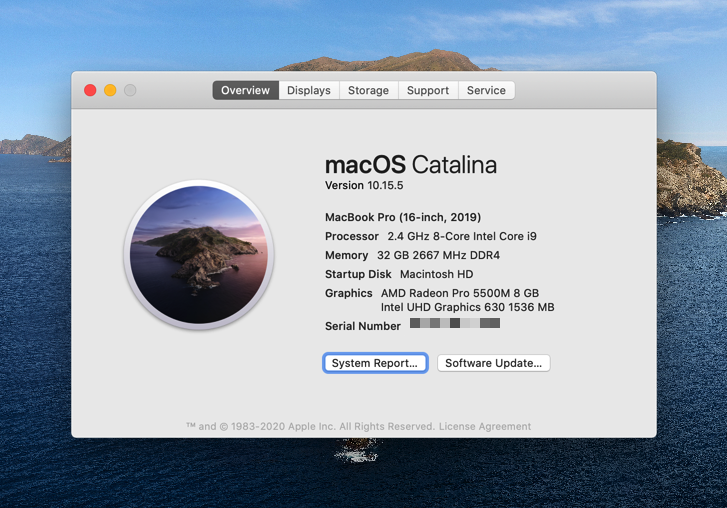Open the License Agreement link

[485, 426]
